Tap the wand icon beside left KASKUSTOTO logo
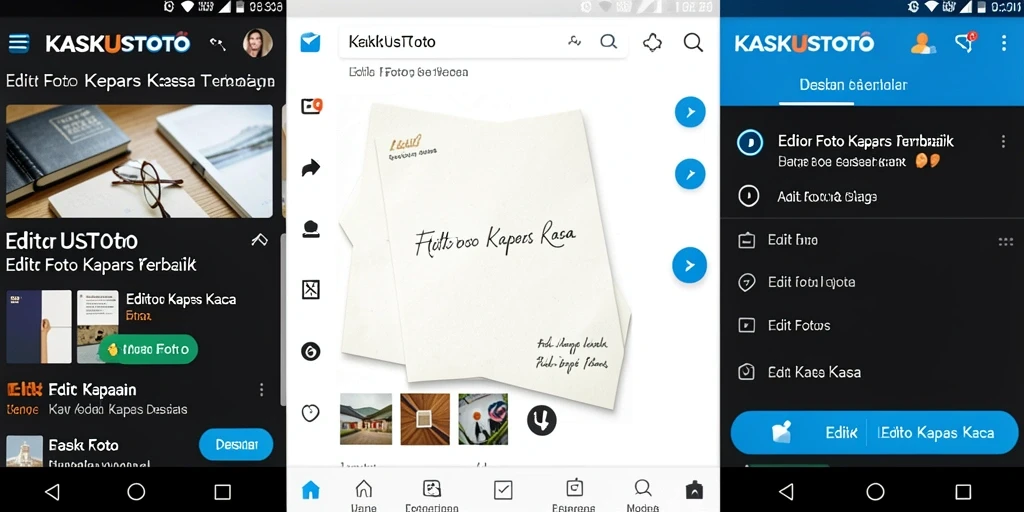1024x512 pixels. pos(217,44)
